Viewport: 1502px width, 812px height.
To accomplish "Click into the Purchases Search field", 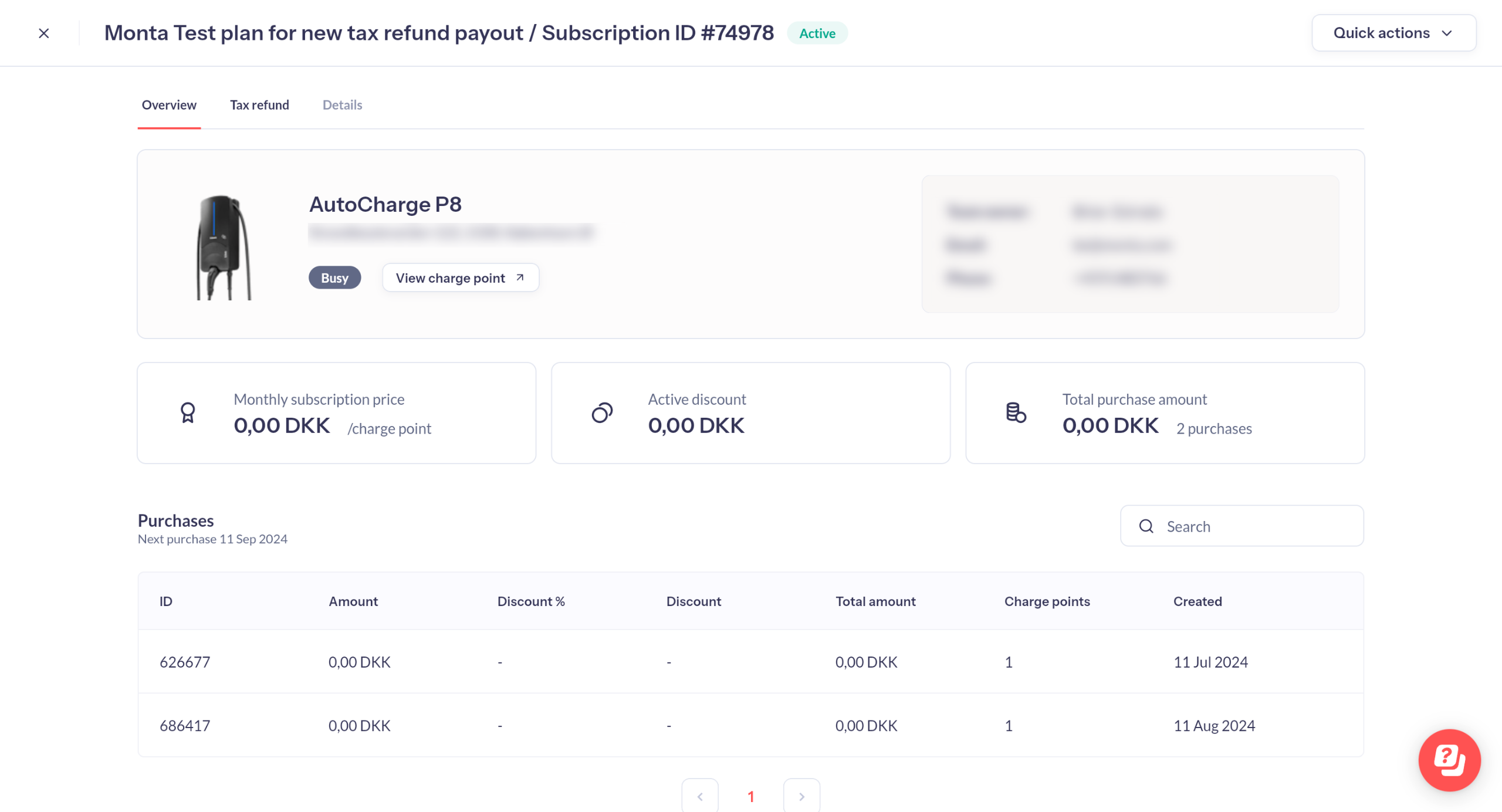I will point(1256,526).
